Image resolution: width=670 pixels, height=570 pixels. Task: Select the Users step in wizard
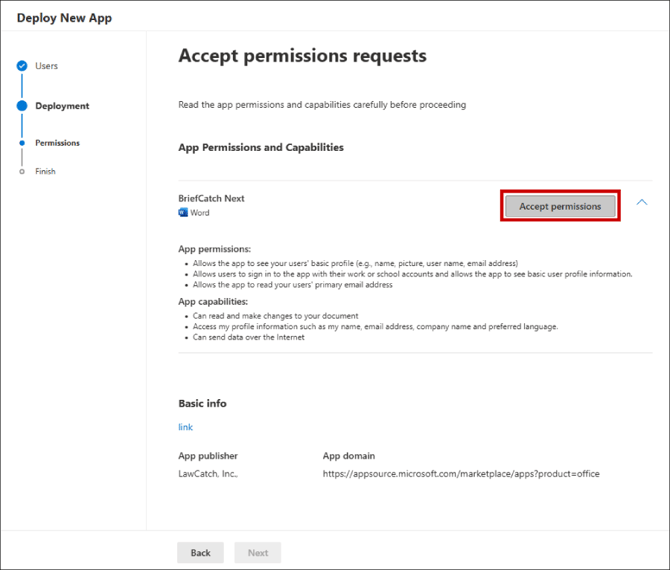46,66
